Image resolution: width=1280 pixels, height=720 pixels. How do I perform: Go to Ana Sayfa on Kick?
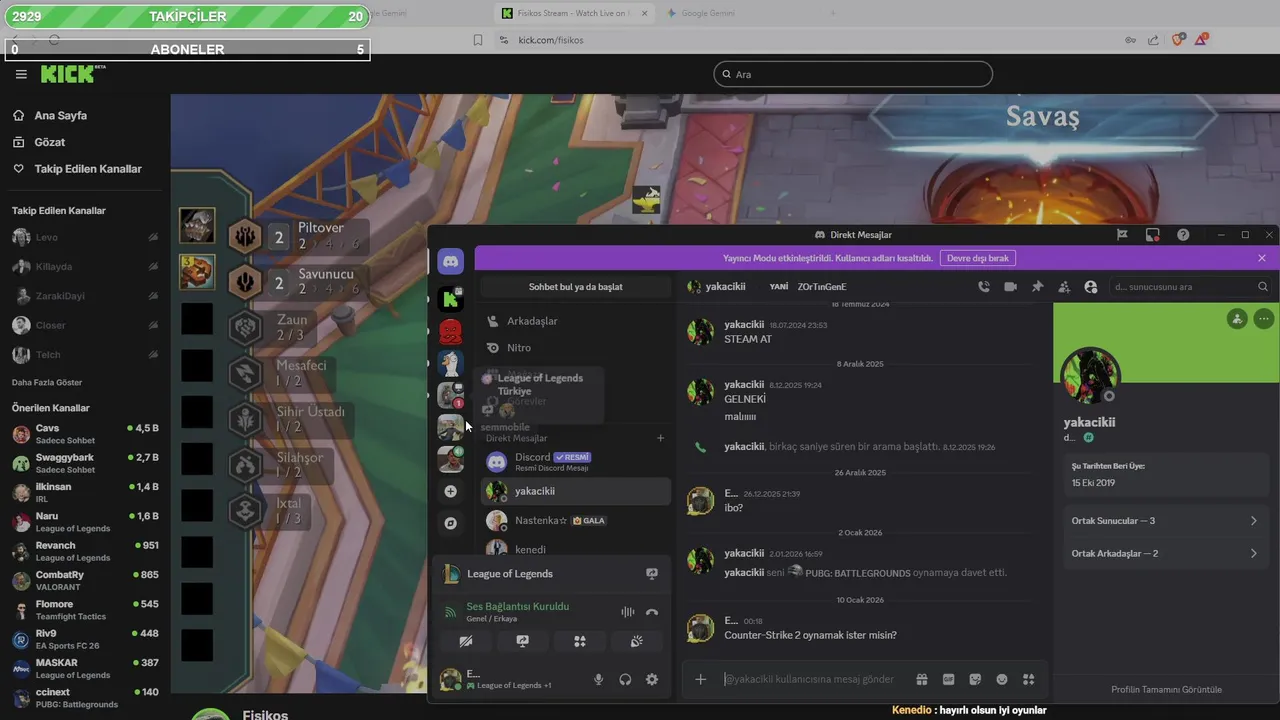(61, 115)
